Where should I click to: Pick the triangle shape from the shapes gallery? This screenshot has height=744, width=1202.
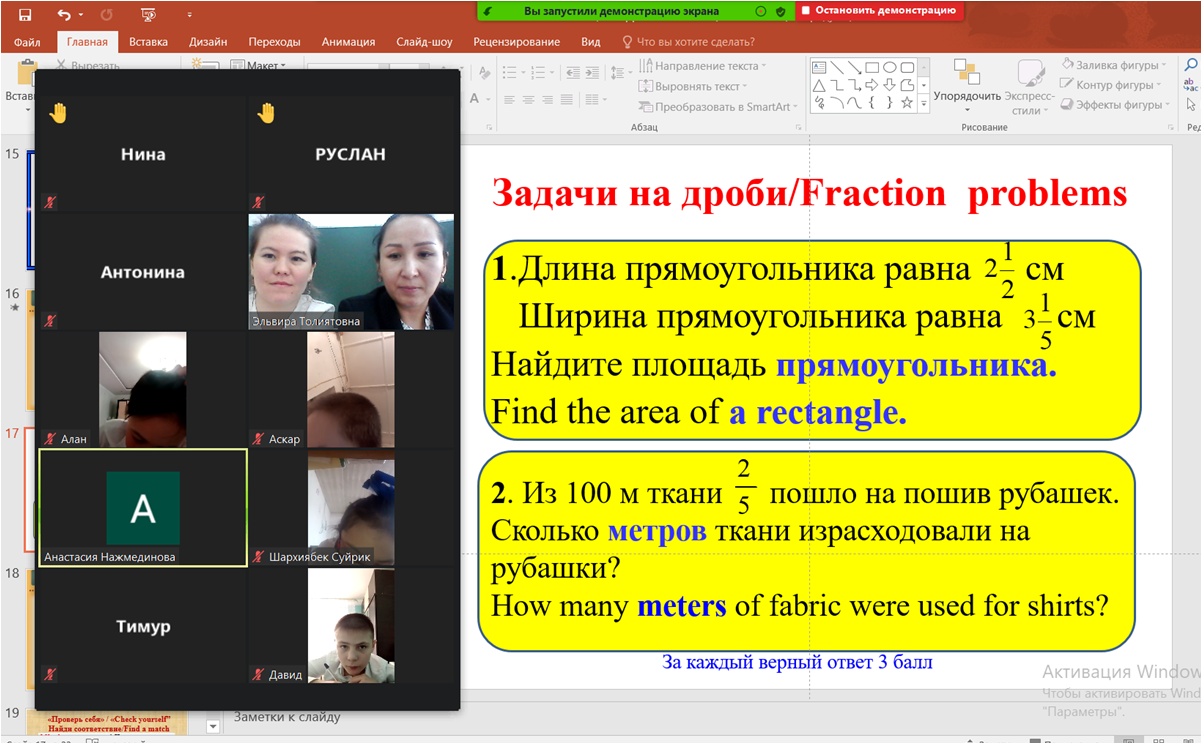(x=819, y=85)
